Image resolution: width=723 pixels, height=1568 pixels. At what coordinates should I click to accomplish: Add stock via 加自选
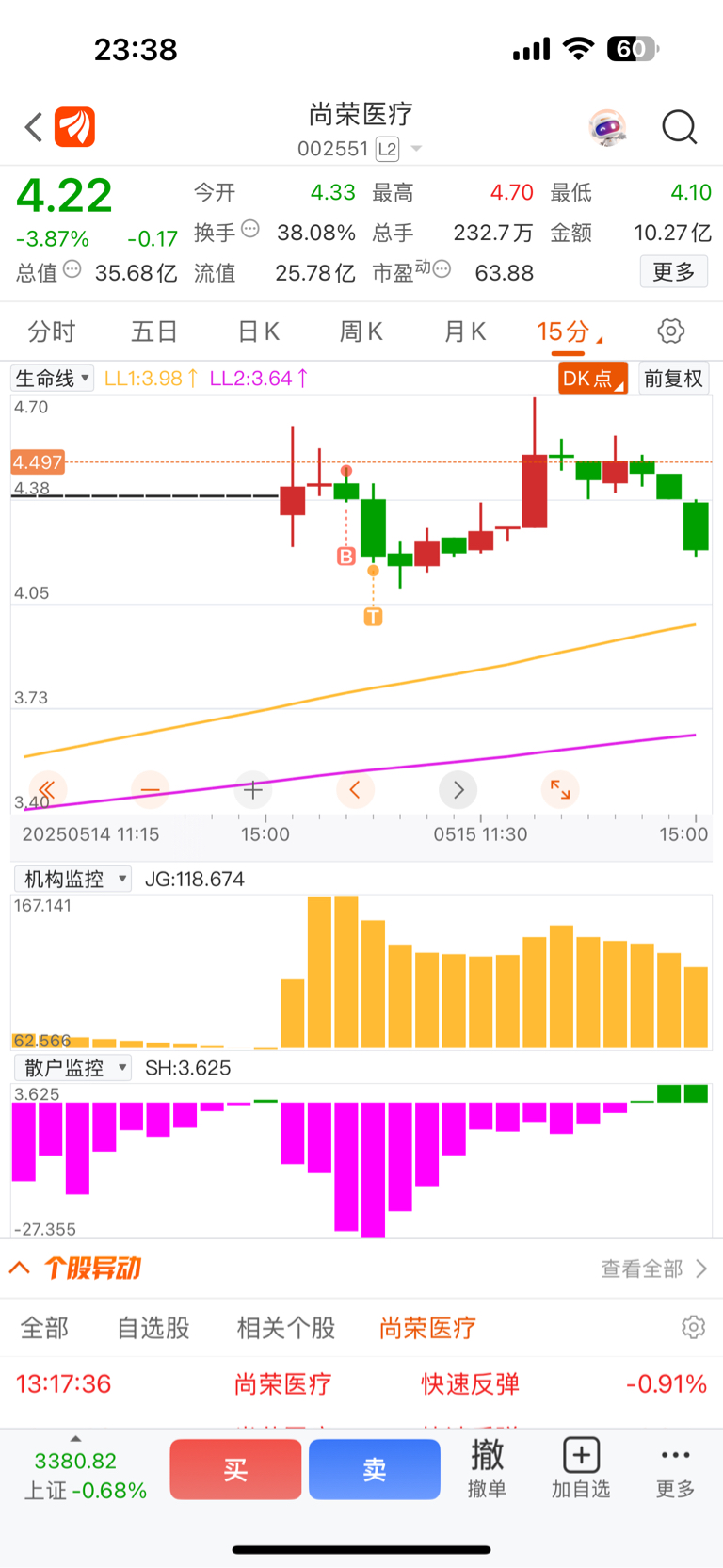click(x=581, y=1468)
